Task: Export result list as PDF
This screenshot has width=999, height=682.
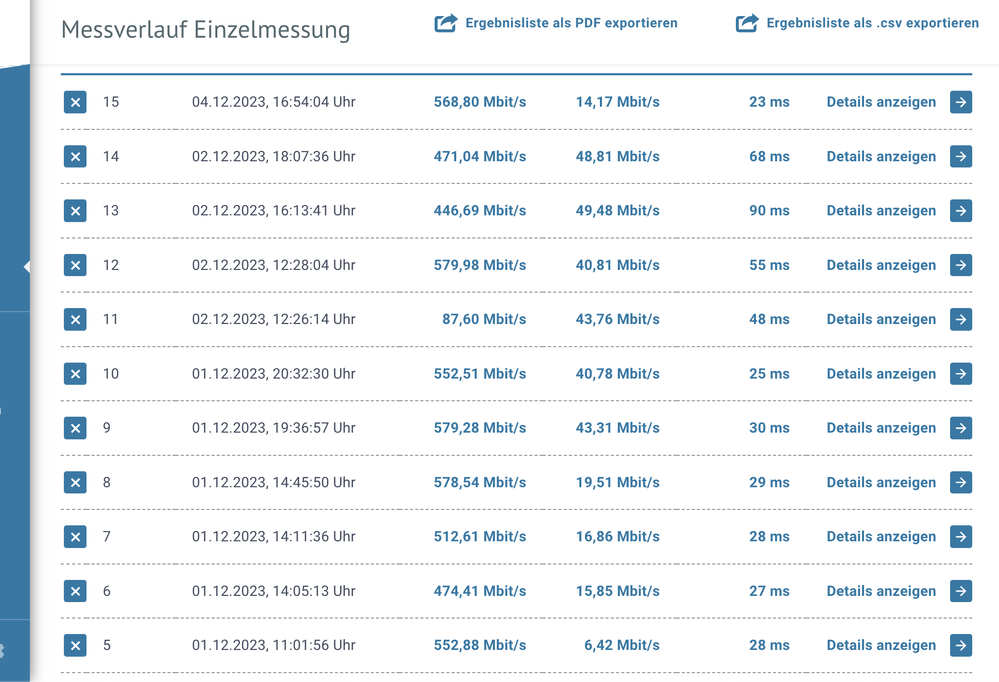Action: click(571, 23)
